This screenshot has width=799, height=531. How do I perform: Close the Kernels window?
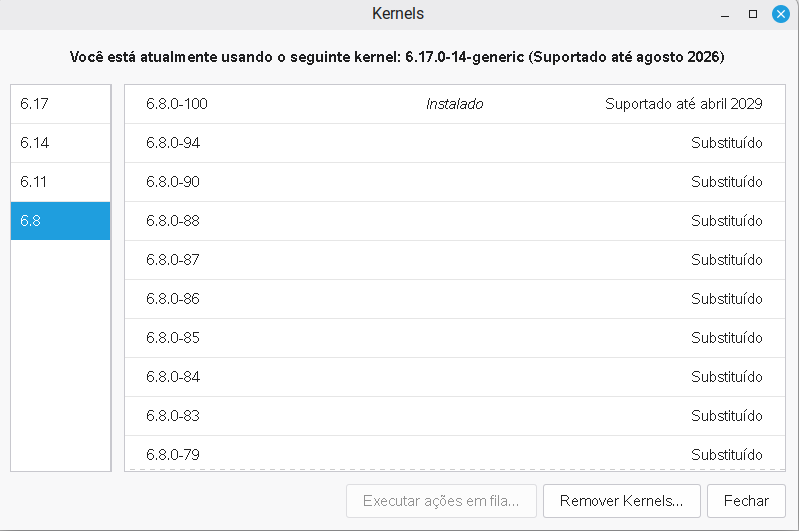pyautogui.click(x=781, y=14)
